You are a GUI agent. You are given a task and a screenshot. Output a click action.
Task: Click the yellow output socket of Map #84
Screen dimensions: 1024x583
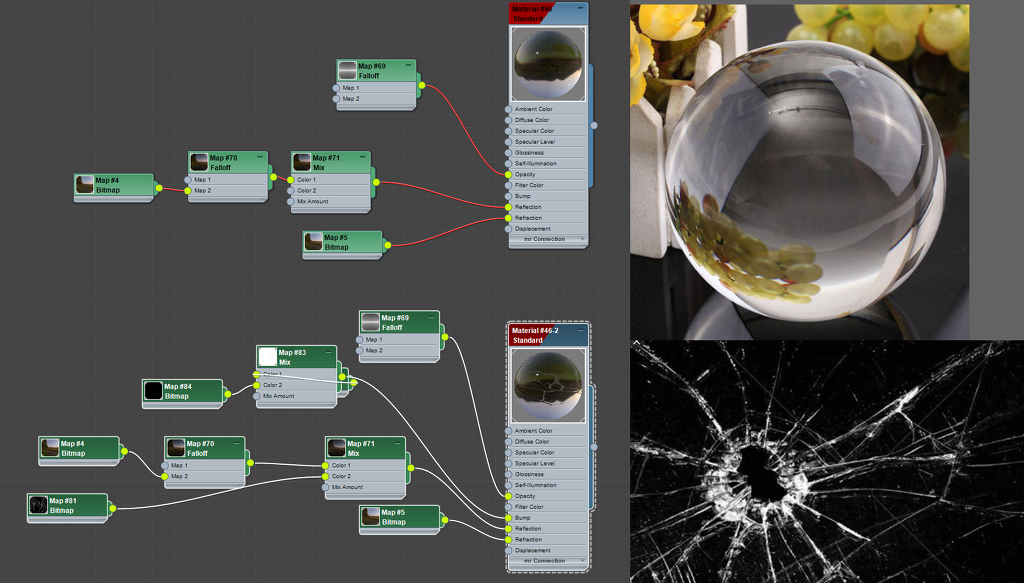pyautogui.click(x=227, y=394)
